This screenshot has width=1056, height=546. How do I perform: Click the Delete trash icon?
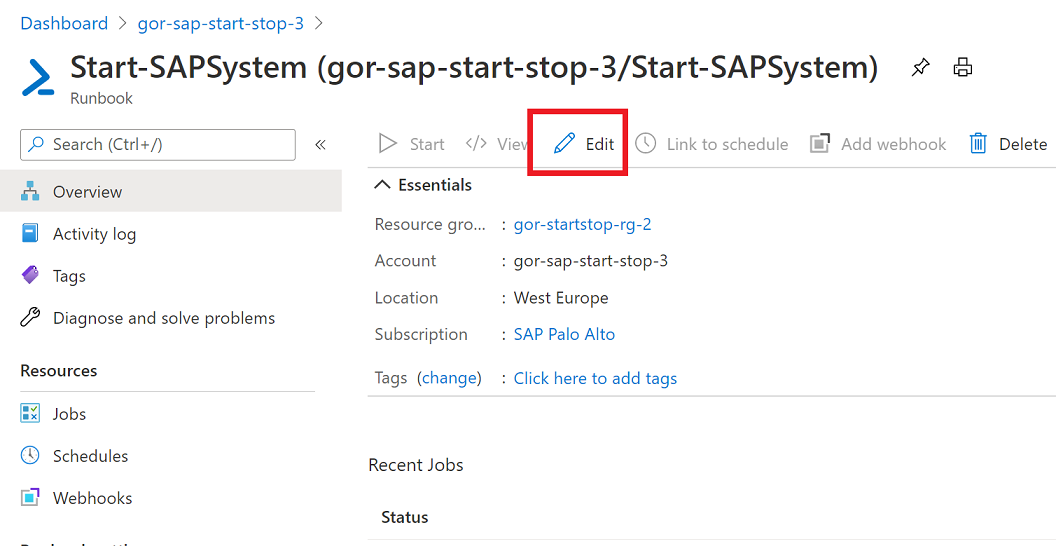[978, 143]
